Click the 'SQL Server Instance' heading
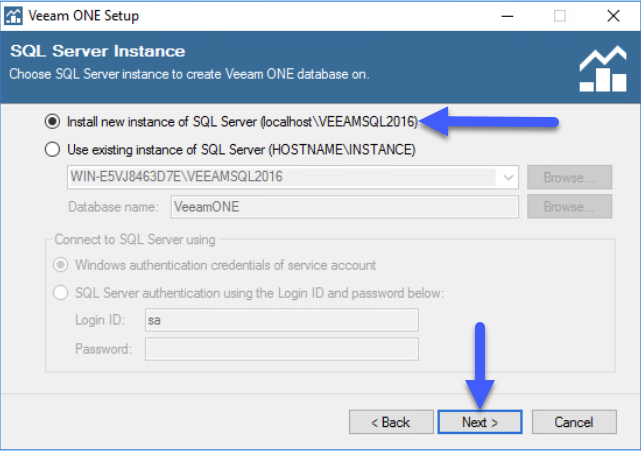 [x=98, y=51]
